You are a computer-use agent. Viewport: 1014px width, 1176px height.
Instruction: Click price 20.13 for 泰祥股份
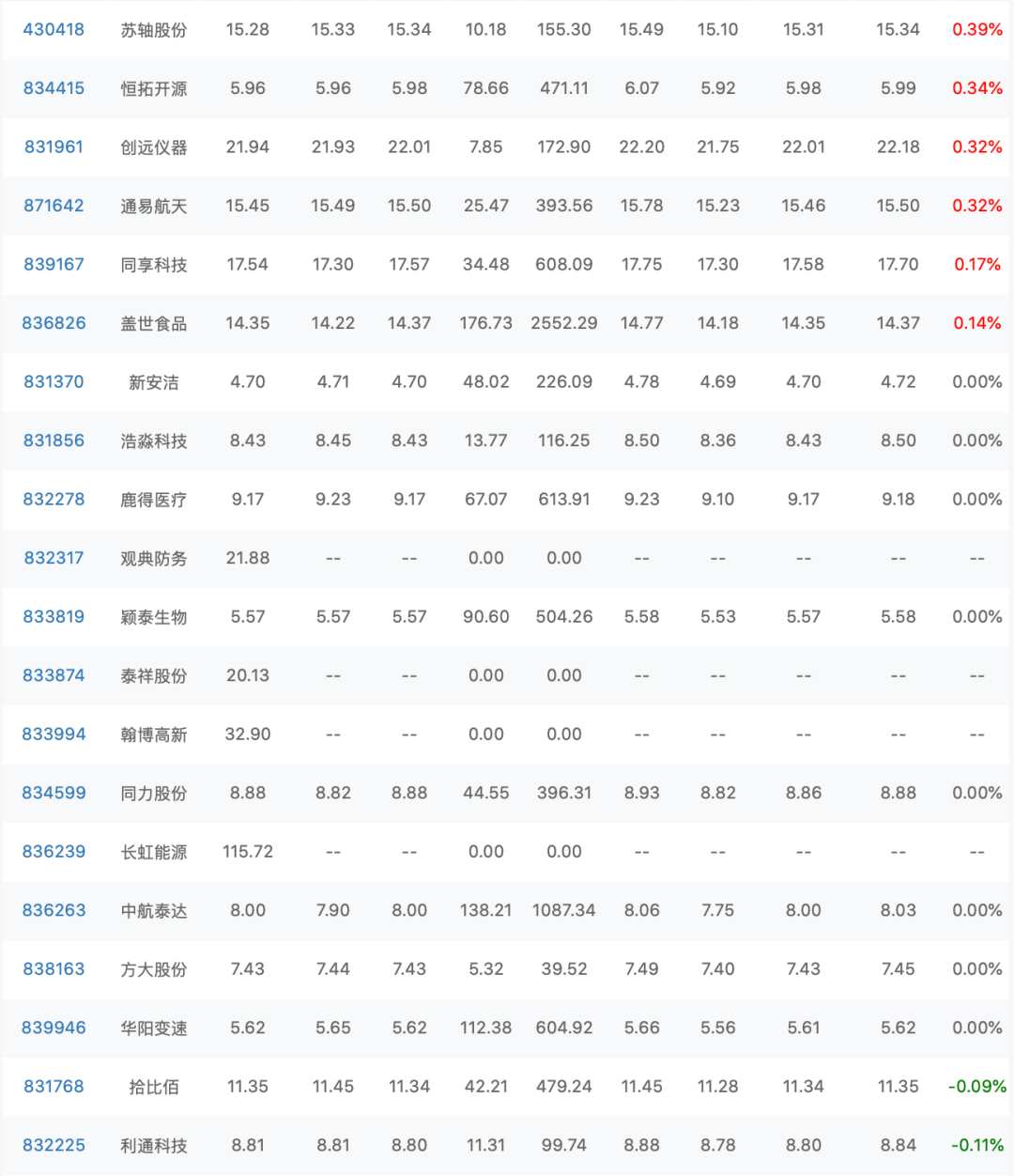click(248, 675)
